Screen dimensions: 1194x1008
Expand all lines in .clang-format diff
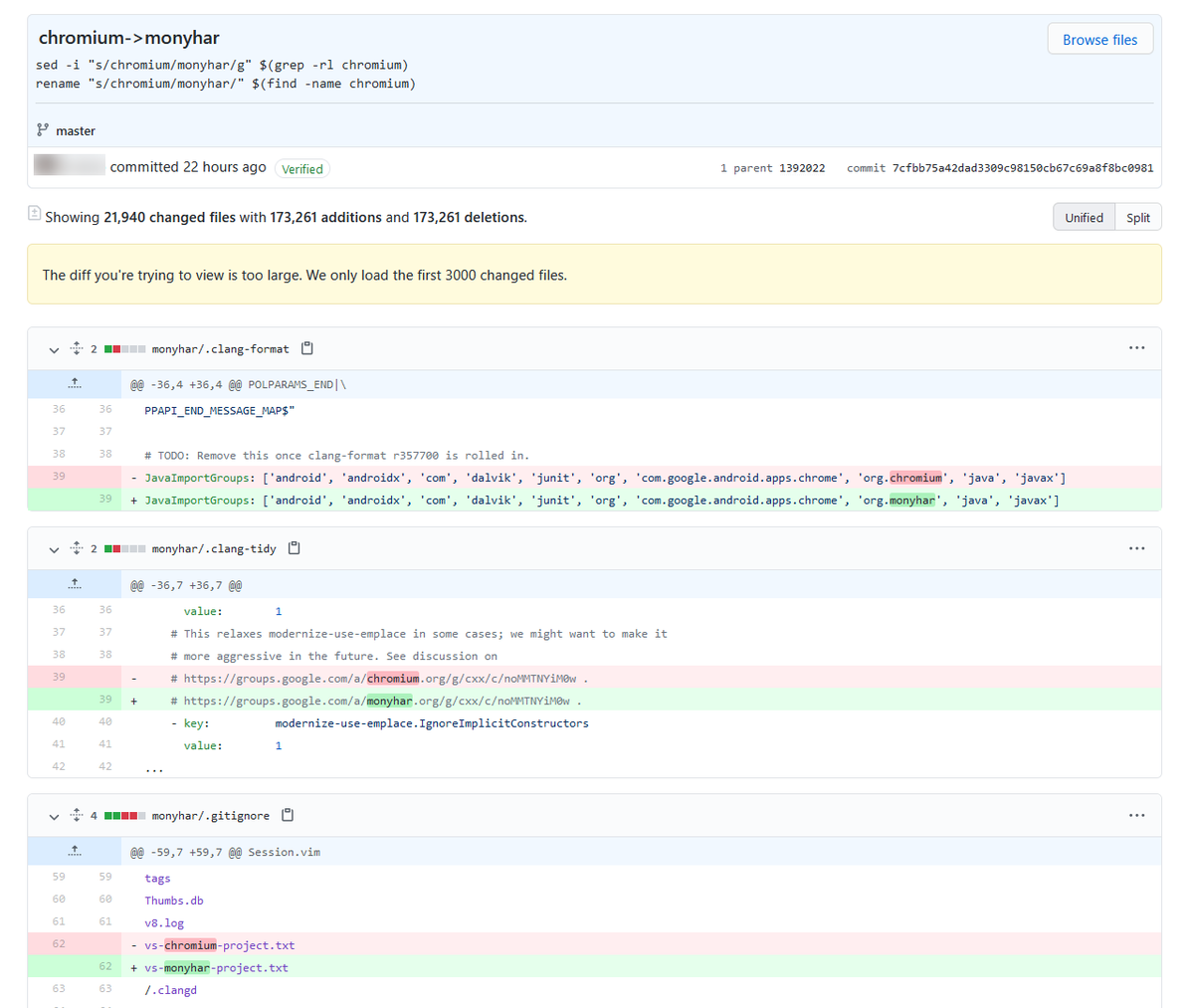click(77, 348)
